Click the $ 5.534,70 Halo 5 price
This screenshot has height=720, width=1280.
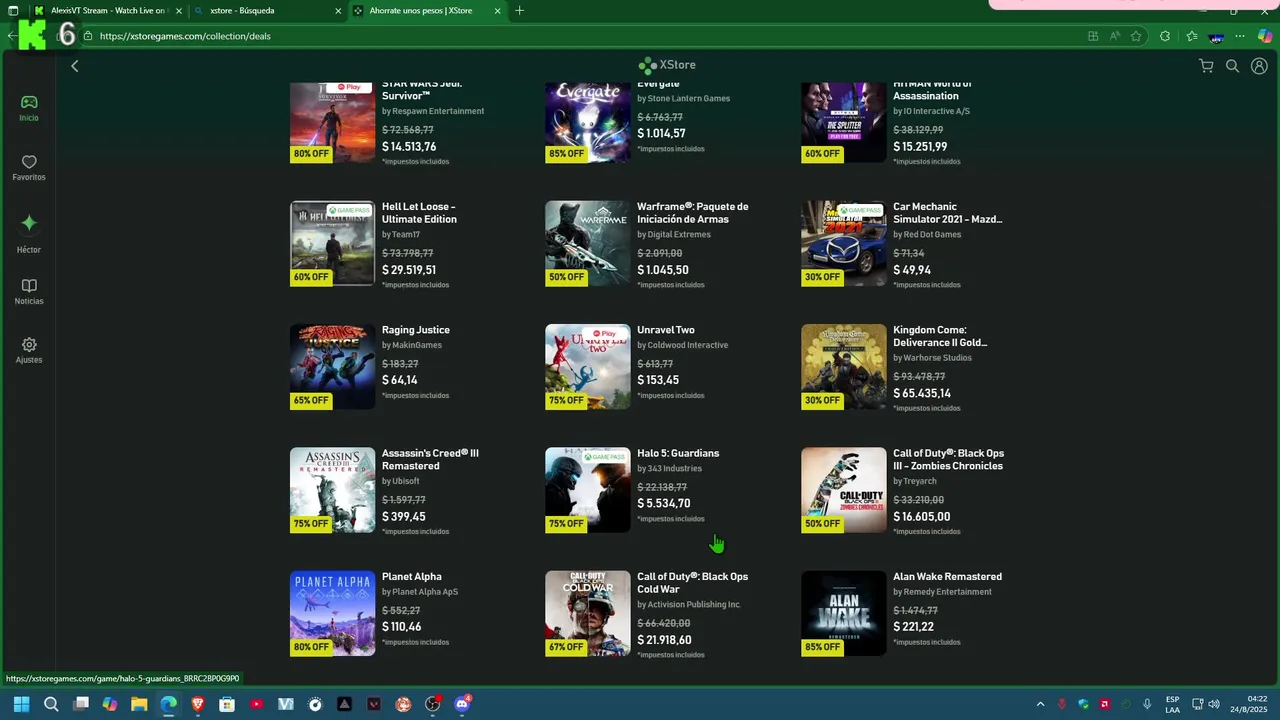(x=663, y=504)
